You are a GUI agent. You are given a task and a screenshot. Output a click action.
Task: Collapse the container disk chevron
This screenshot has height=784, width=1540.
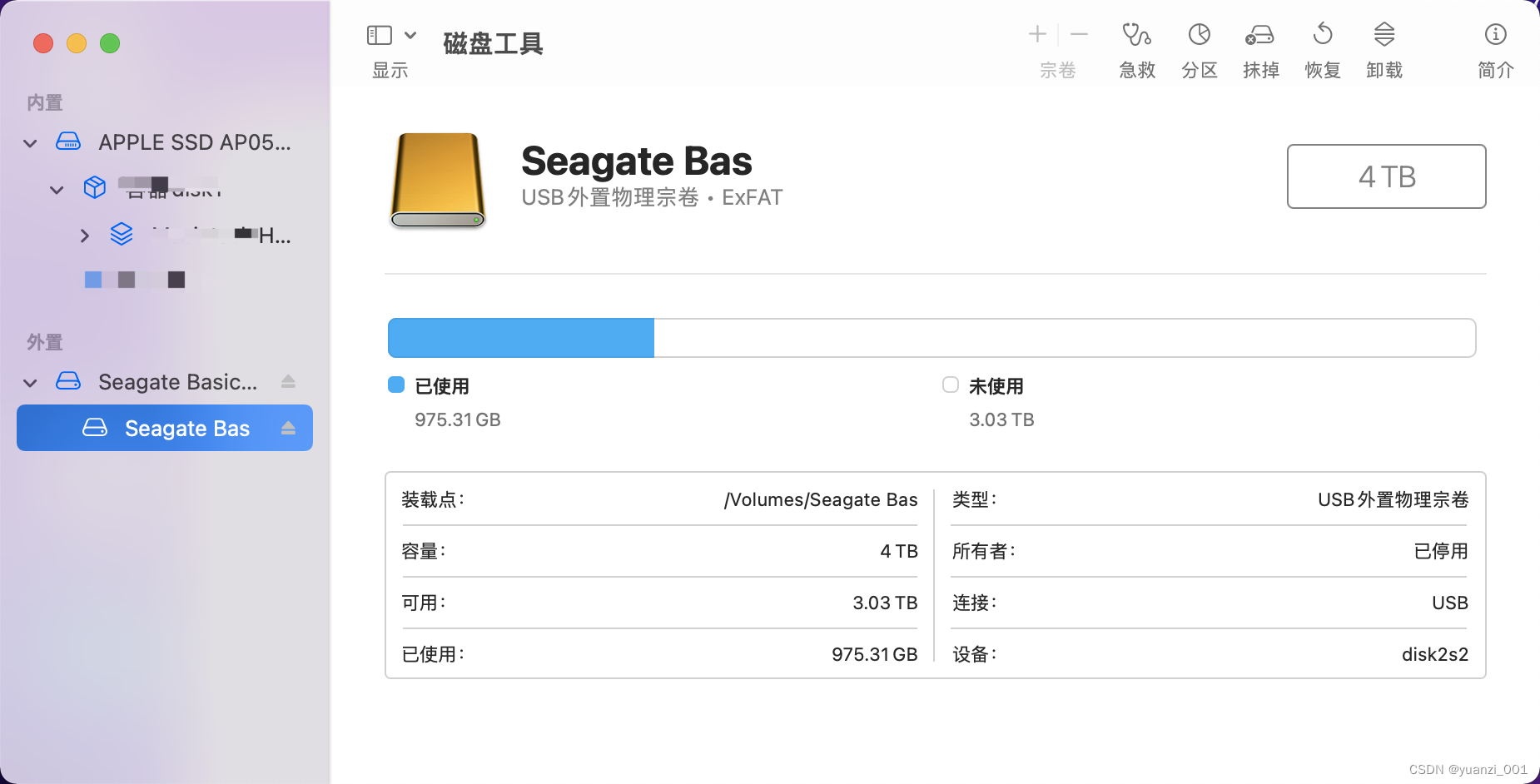pyautogui.click(x=57, y=190)
